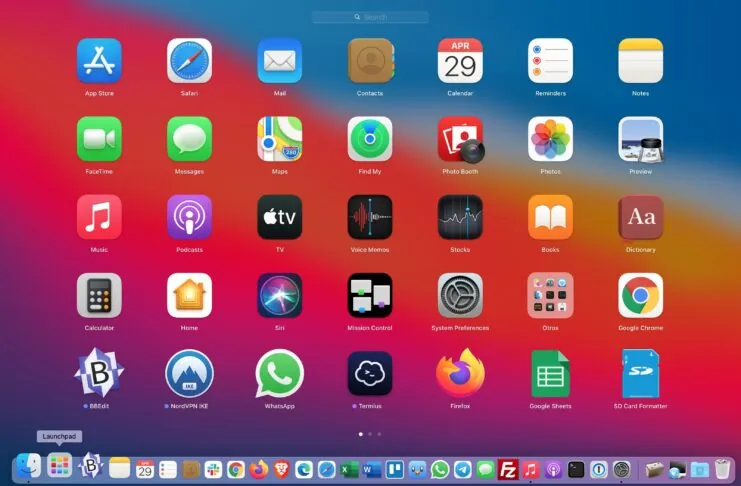Launch Reminders from the Launchpad grid
The height and width of the screenshot is (486, 741).
551,61
